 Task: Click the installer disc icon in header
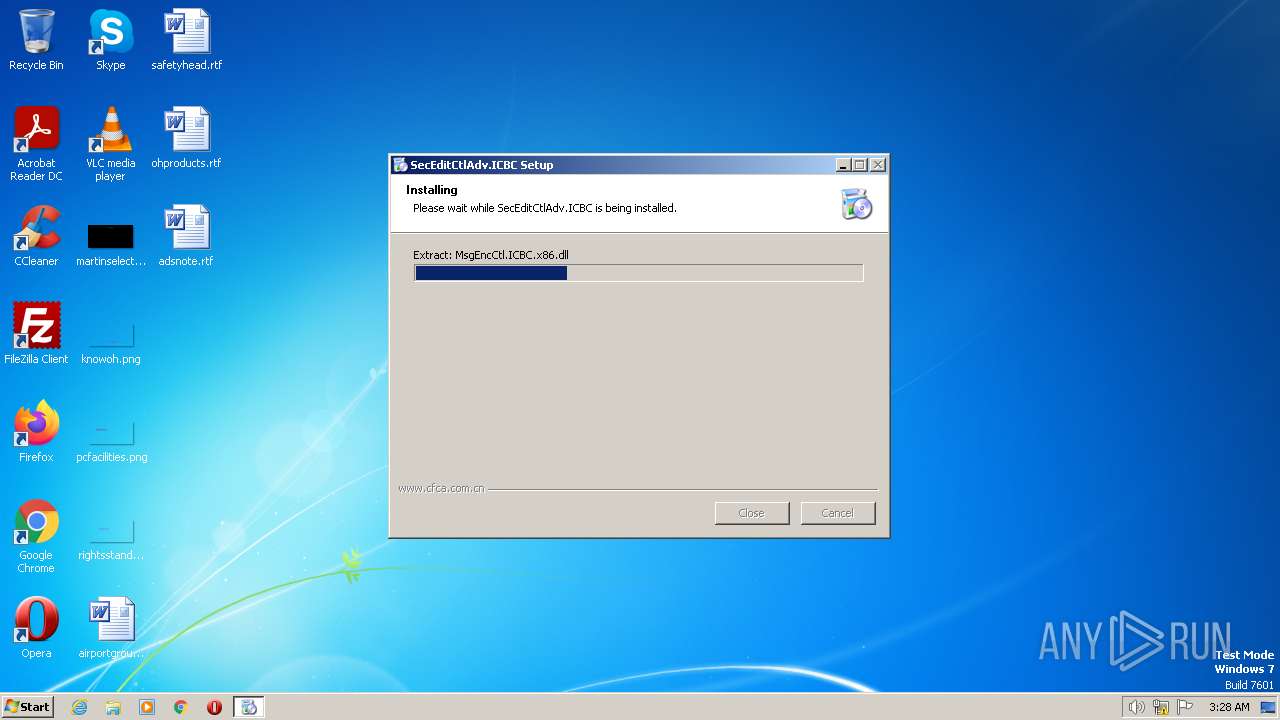[857, 202]
